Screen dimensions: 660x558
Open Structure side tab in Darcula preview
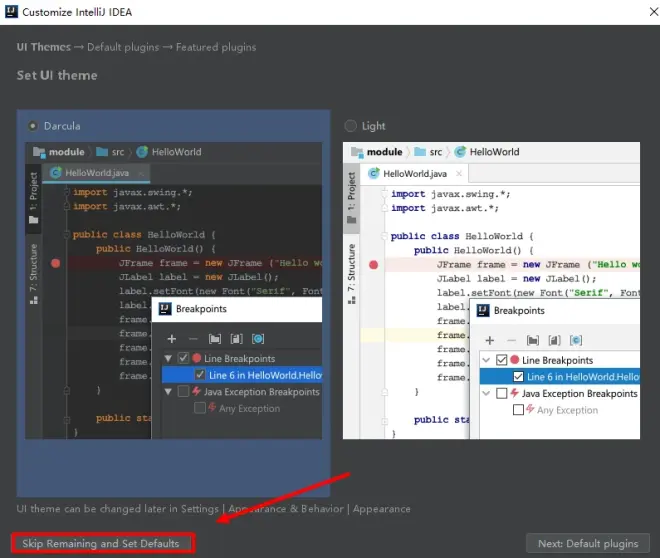[x=34, y=274]
